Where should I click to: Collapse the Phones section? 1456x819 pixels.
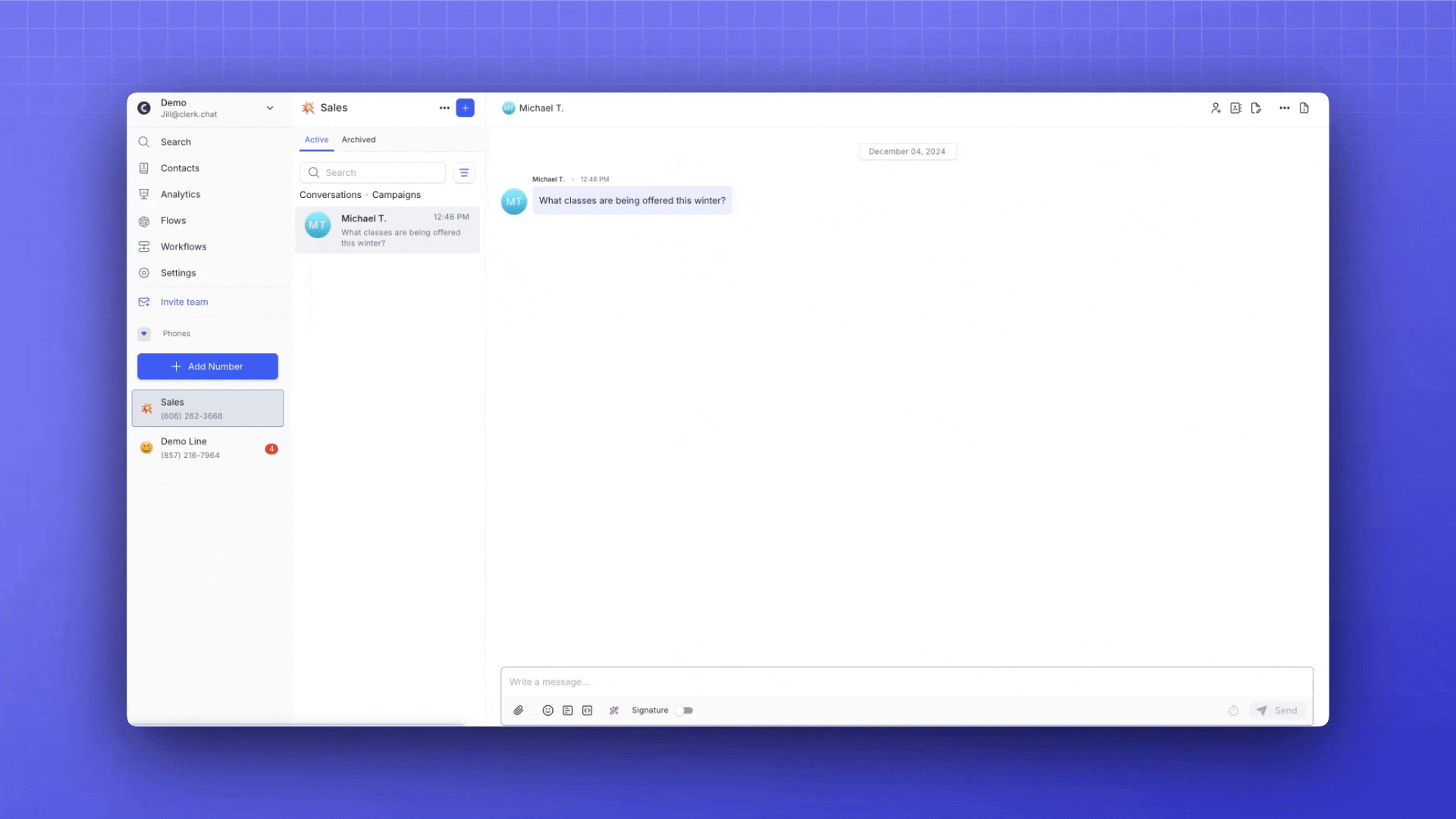[x=144, y=334]
